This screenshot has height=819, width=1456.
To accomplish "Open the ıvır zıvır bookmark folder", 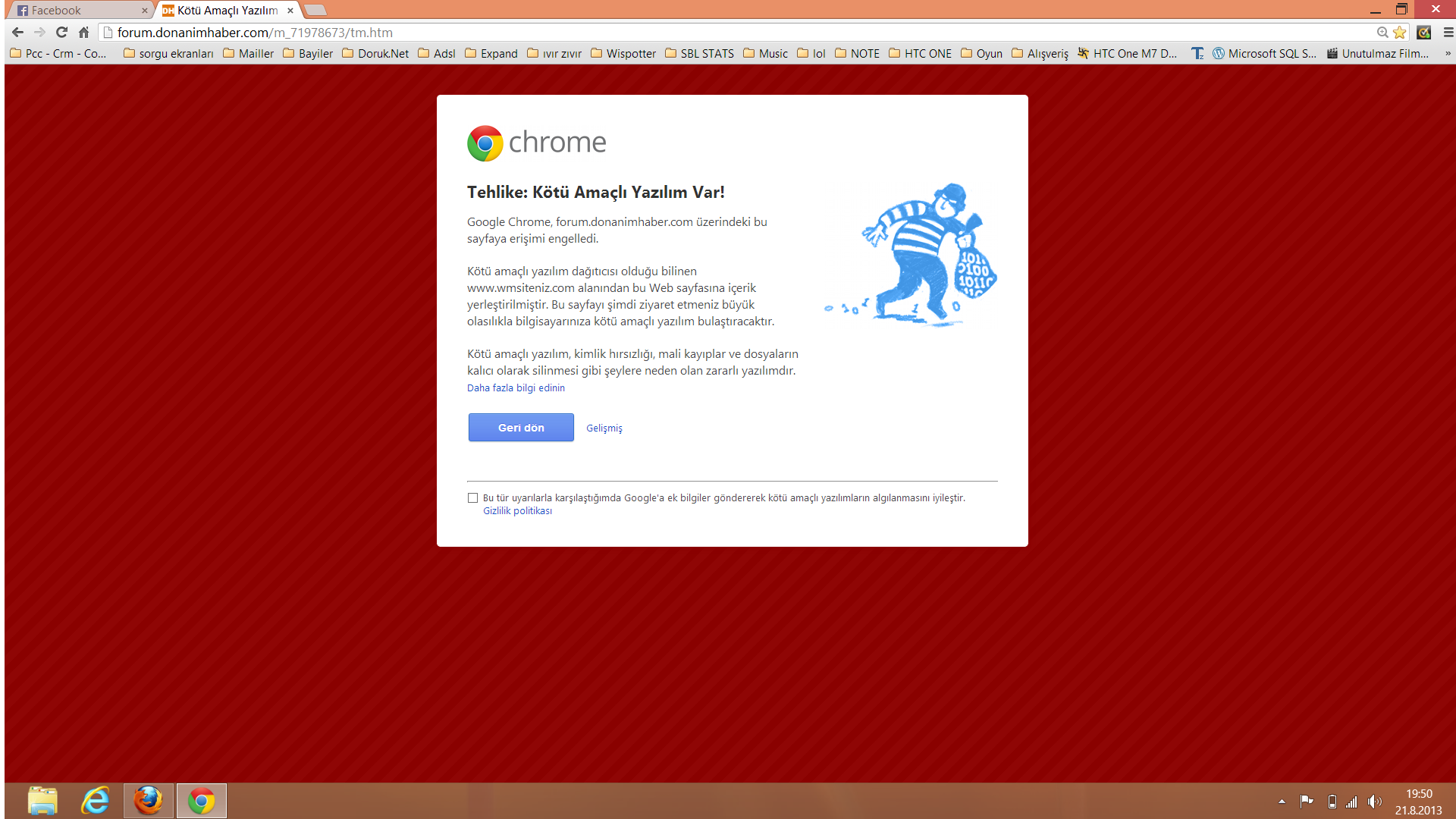I will (x=554, y=54).
